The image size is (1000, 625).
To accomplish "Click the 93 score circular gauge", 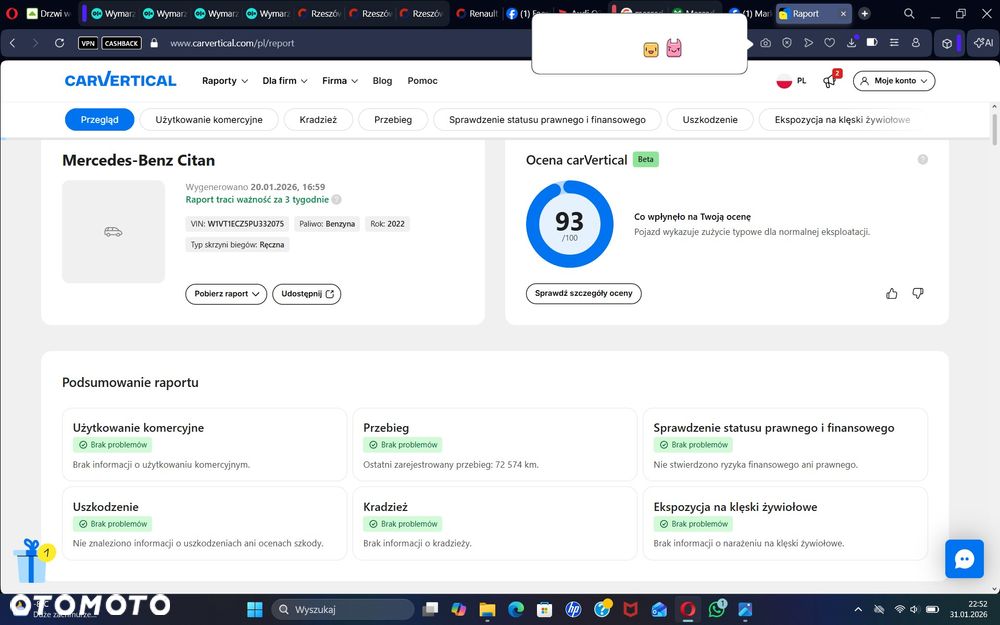I will click(x=570, y=224).
